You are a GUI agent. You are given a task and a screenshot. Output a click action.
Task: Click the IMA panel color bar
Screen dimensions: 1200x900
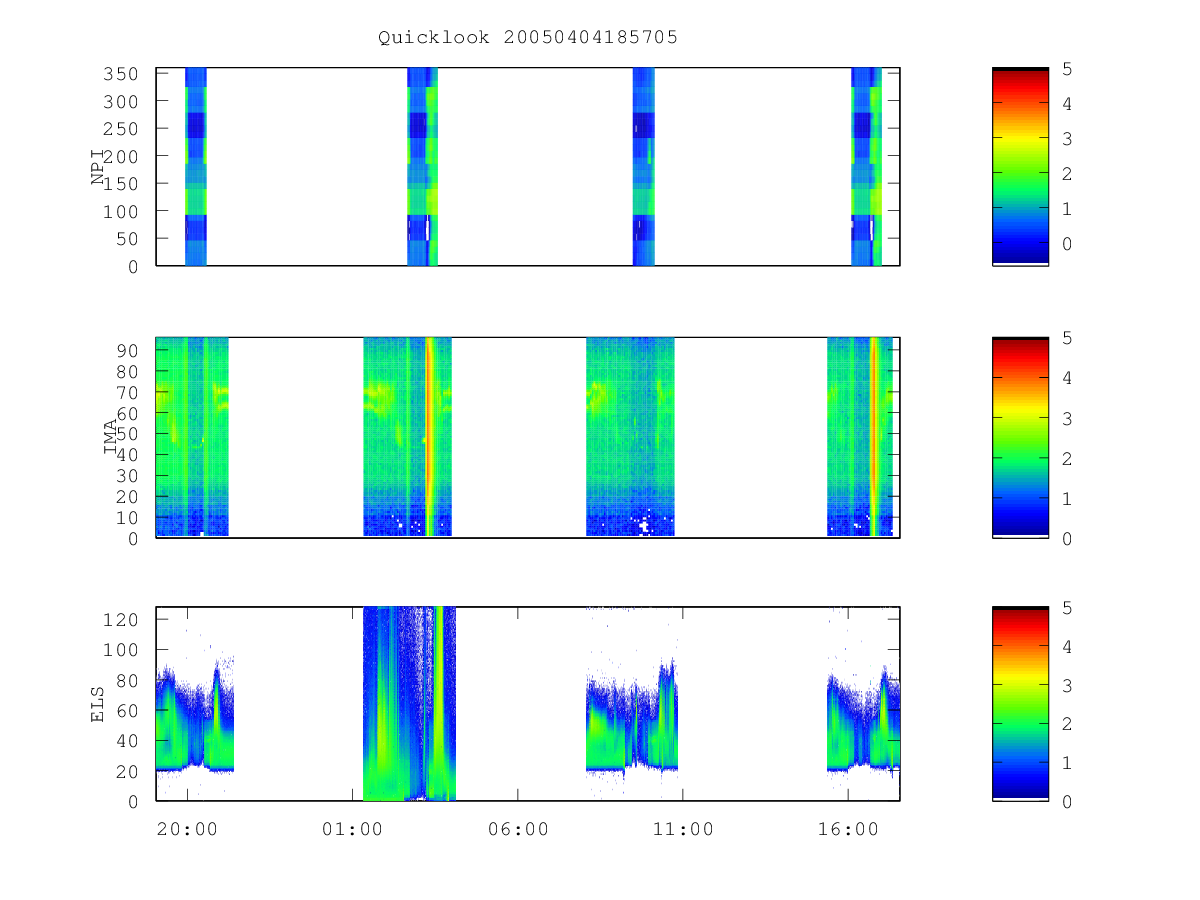tap(1020, 437)
